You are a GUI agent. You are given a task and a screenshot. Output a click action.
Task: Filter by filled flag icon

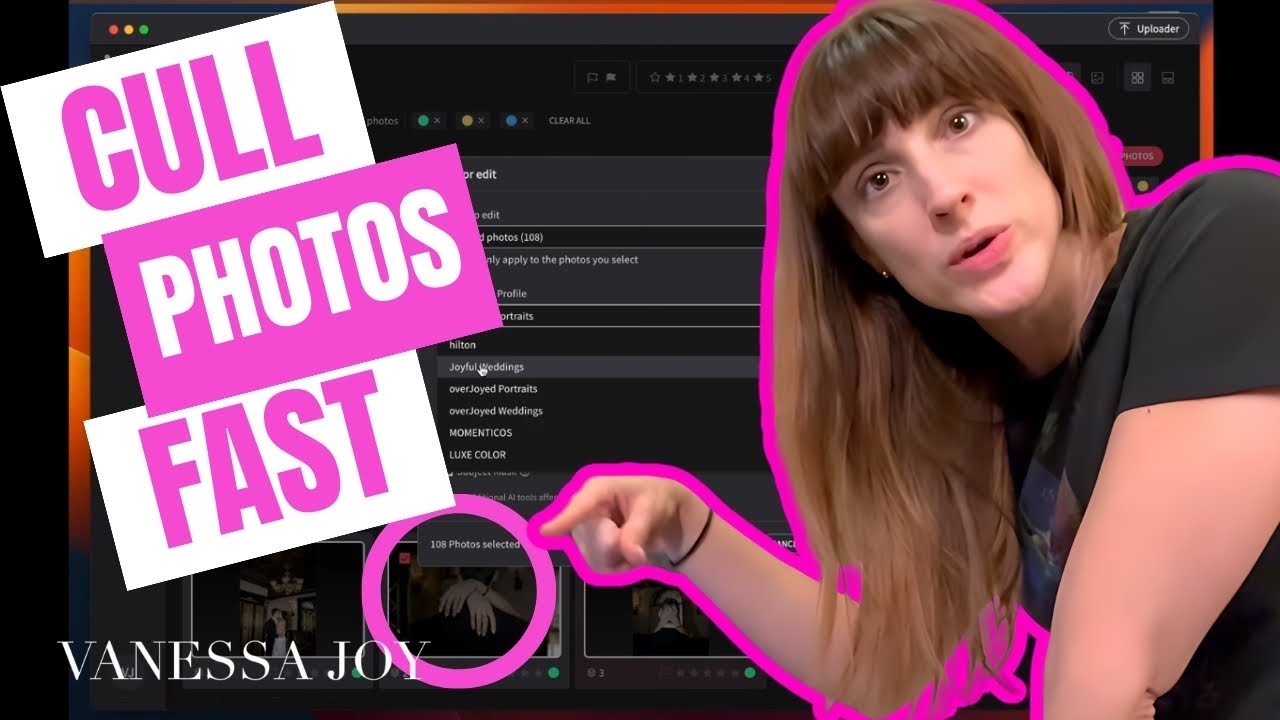pyautogui.click(x=611, y=78)
